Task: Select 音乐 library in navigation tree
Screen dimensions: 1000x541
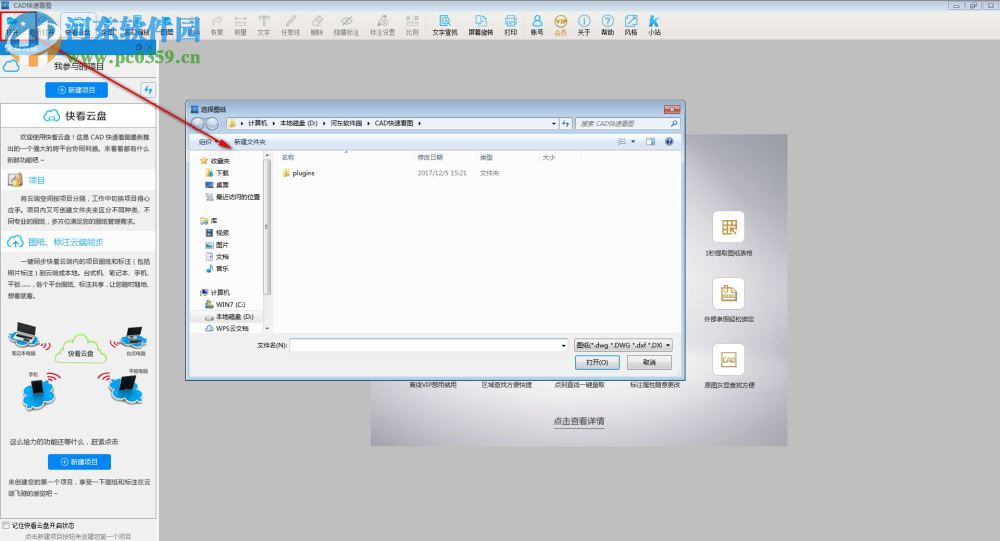Action: coord(217,269)
